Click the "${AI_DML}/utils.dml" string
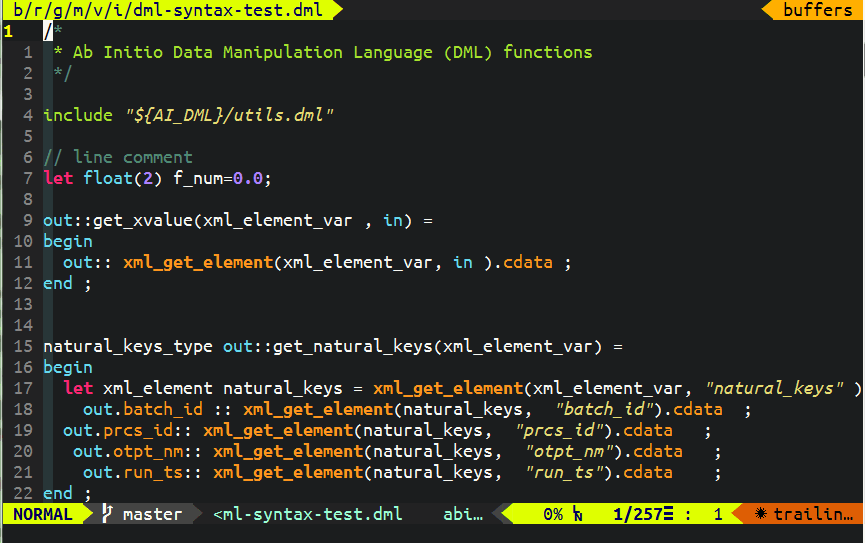Screen dimensions: 865x543 [229, 115]
